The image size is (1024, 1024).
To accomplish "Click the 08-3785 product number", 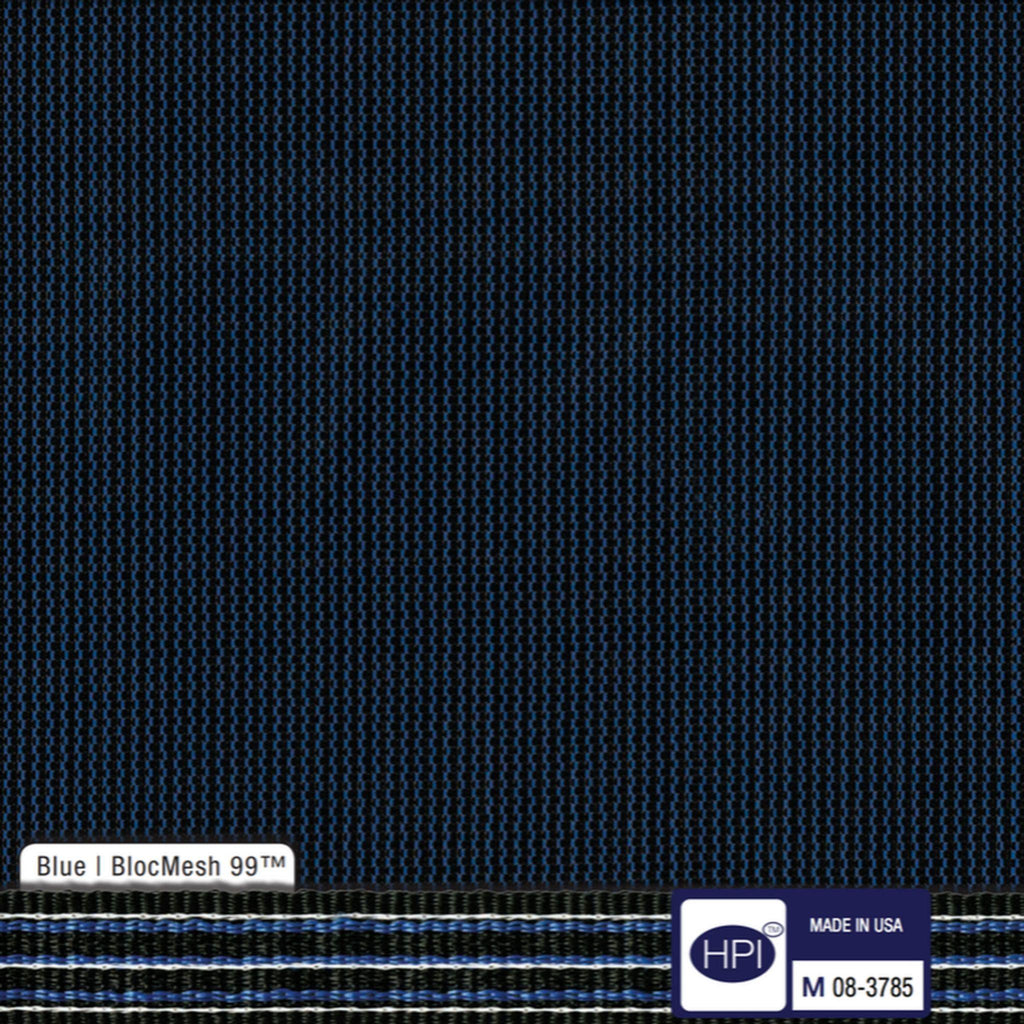I will 873,988.
